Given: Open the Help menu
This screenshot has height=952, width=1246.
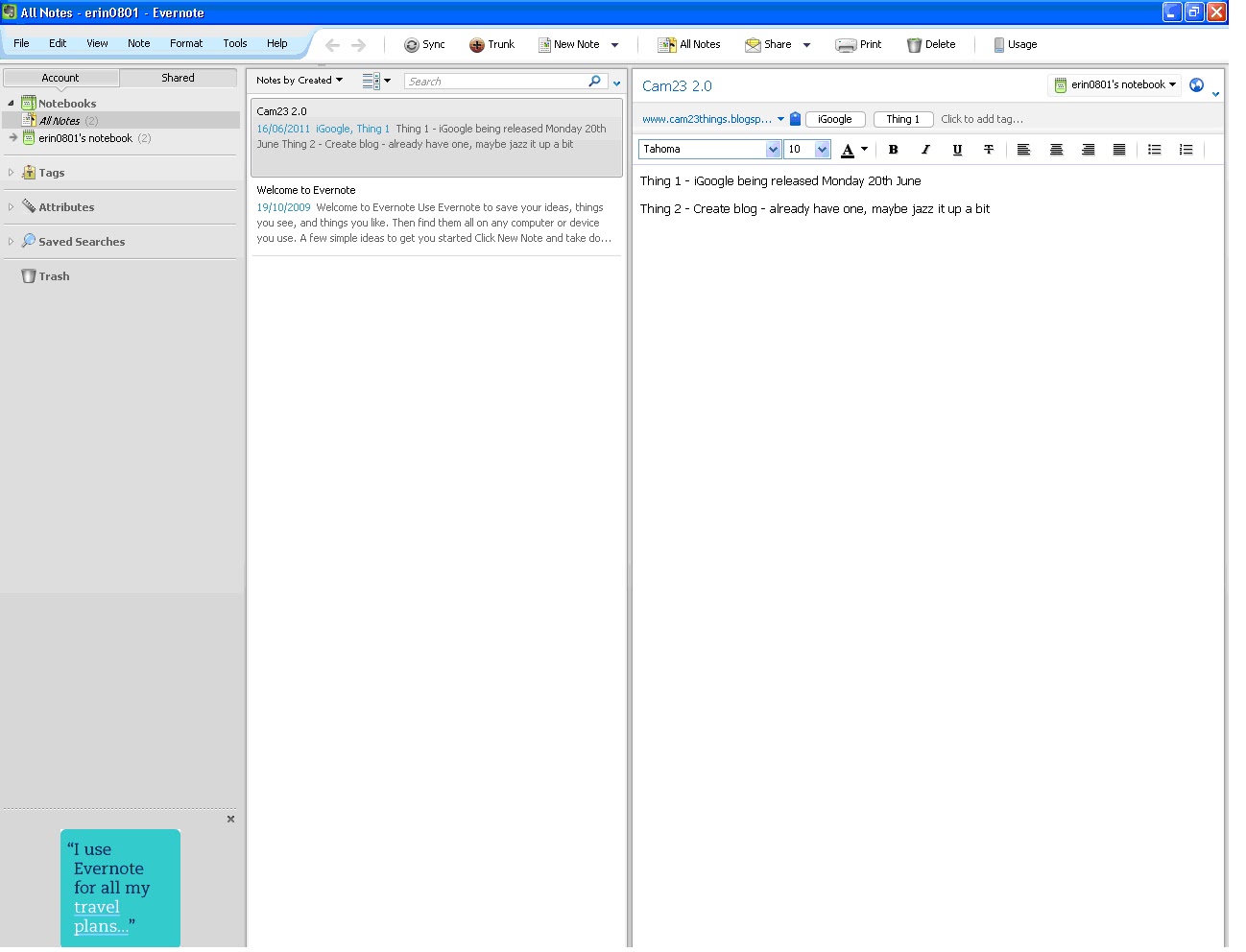Looking at the screenshot, I should (x=277, y=43).
